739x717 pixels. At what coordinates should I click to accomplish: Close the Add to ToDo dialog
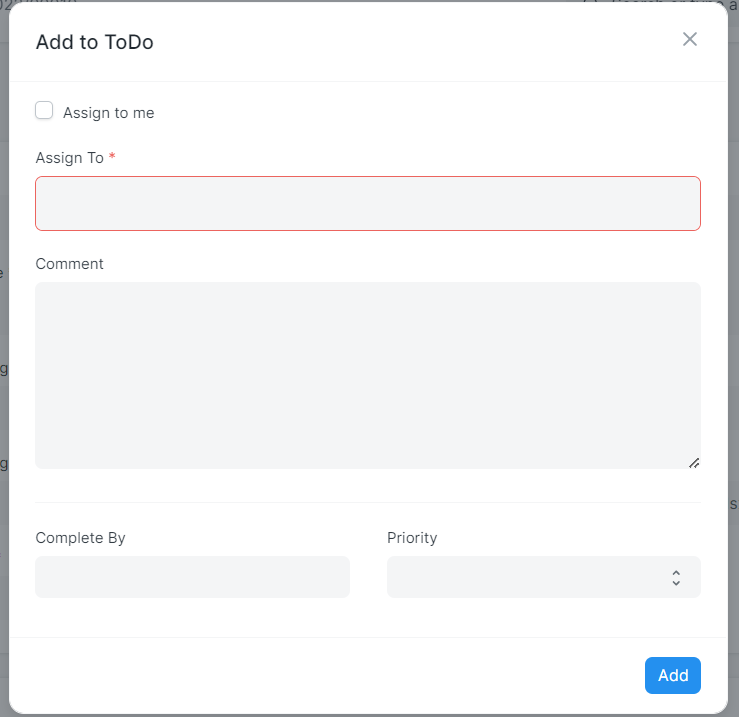[689, 39]
